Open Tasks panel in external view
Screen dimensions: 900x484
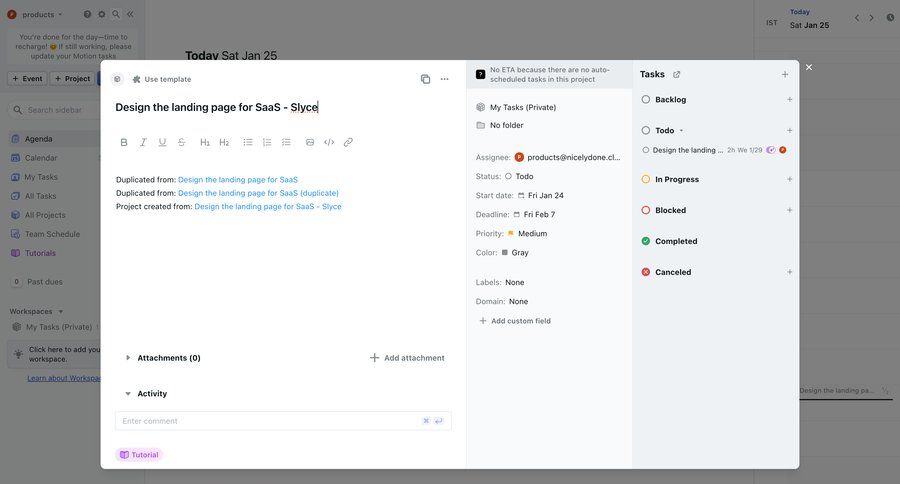pos(676,75)
